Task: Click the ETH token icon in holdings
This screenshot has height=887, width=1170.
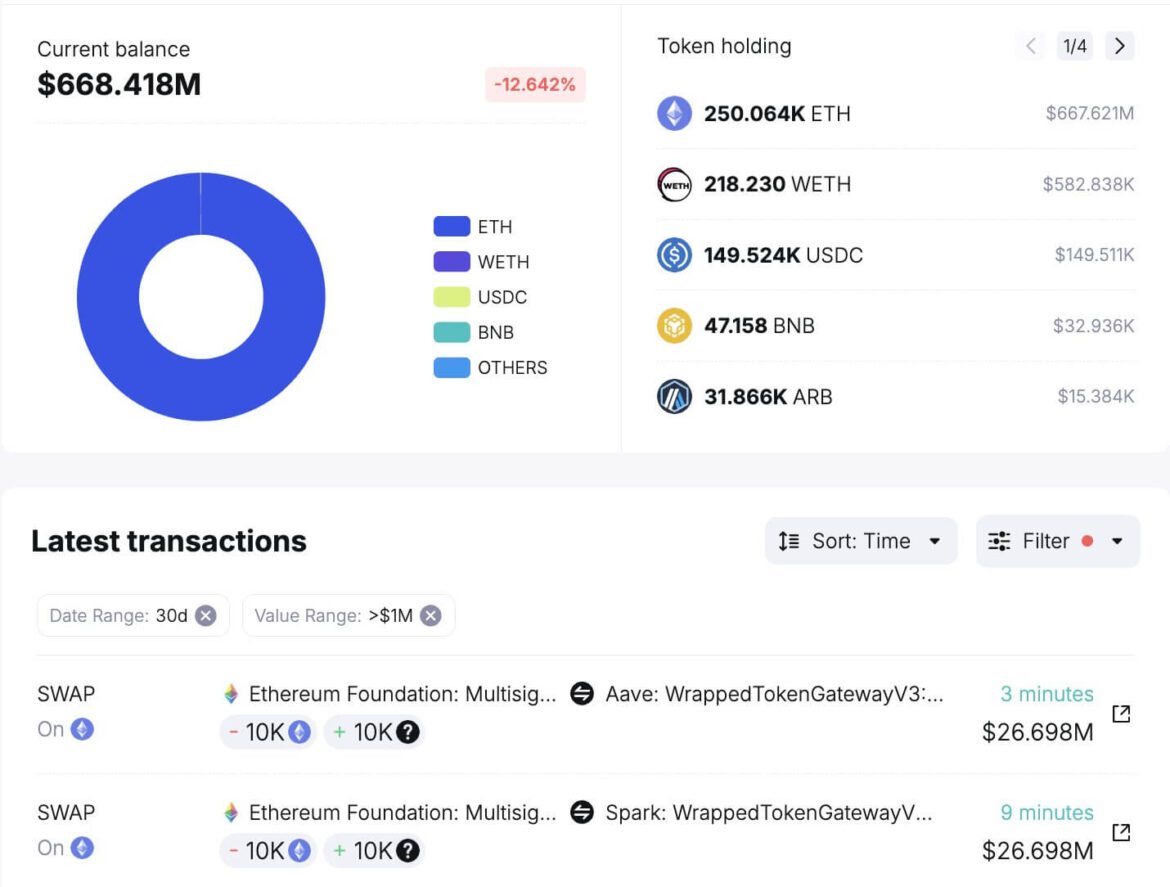Action: click(674, 113)
